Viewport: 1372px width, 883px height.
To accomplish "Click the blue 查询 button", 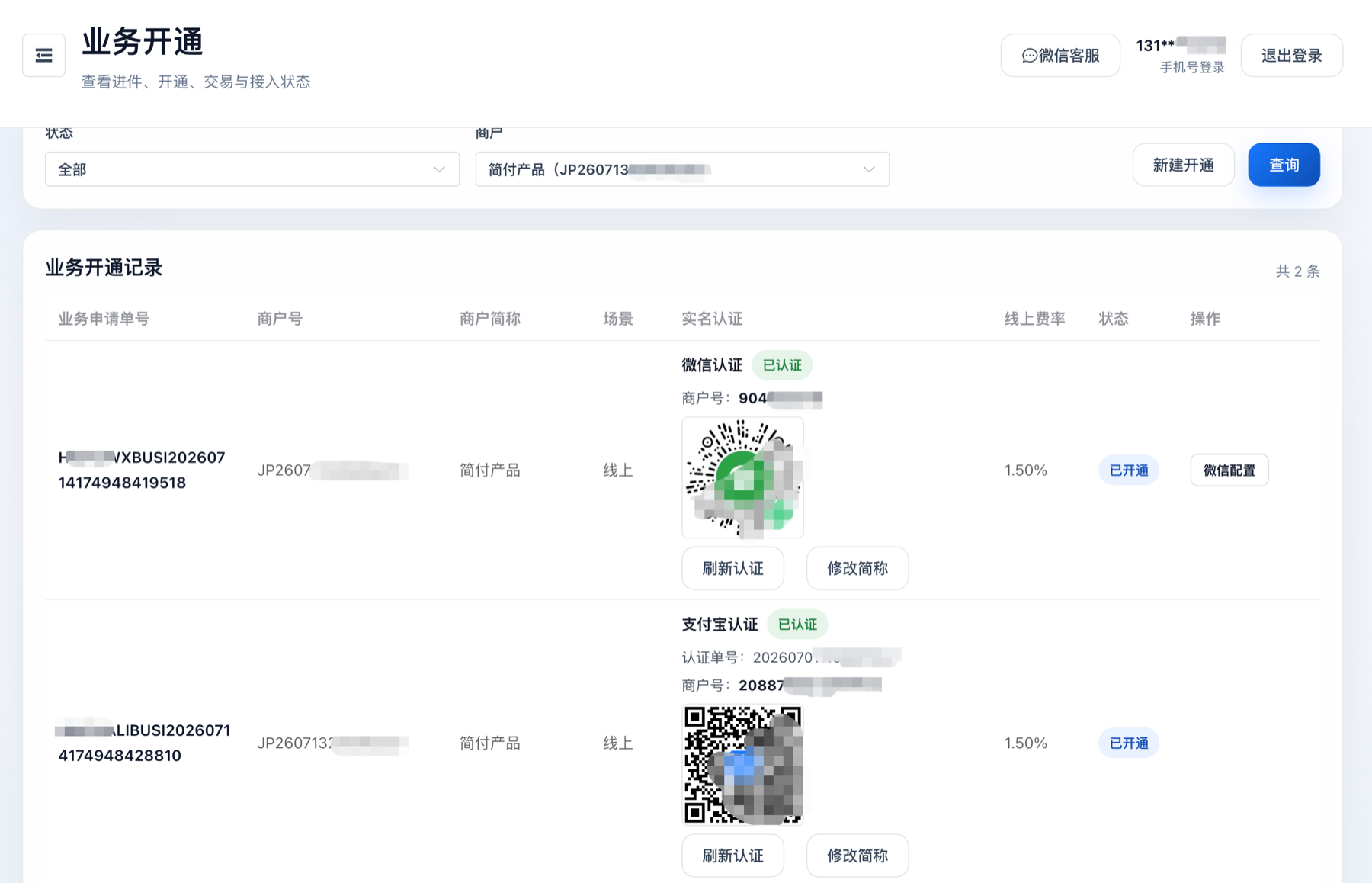I will 1284,165.
